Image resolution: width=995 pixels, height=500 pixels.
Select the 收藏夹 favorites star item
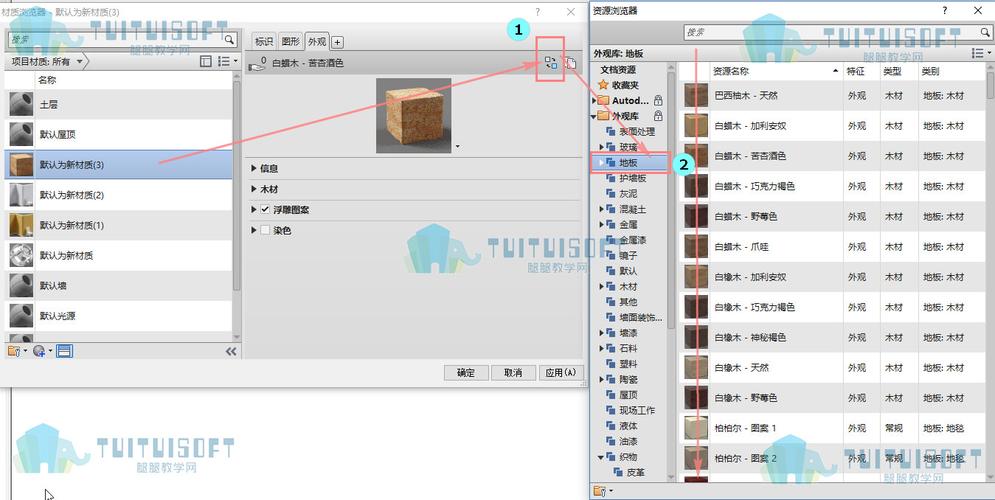619,85
